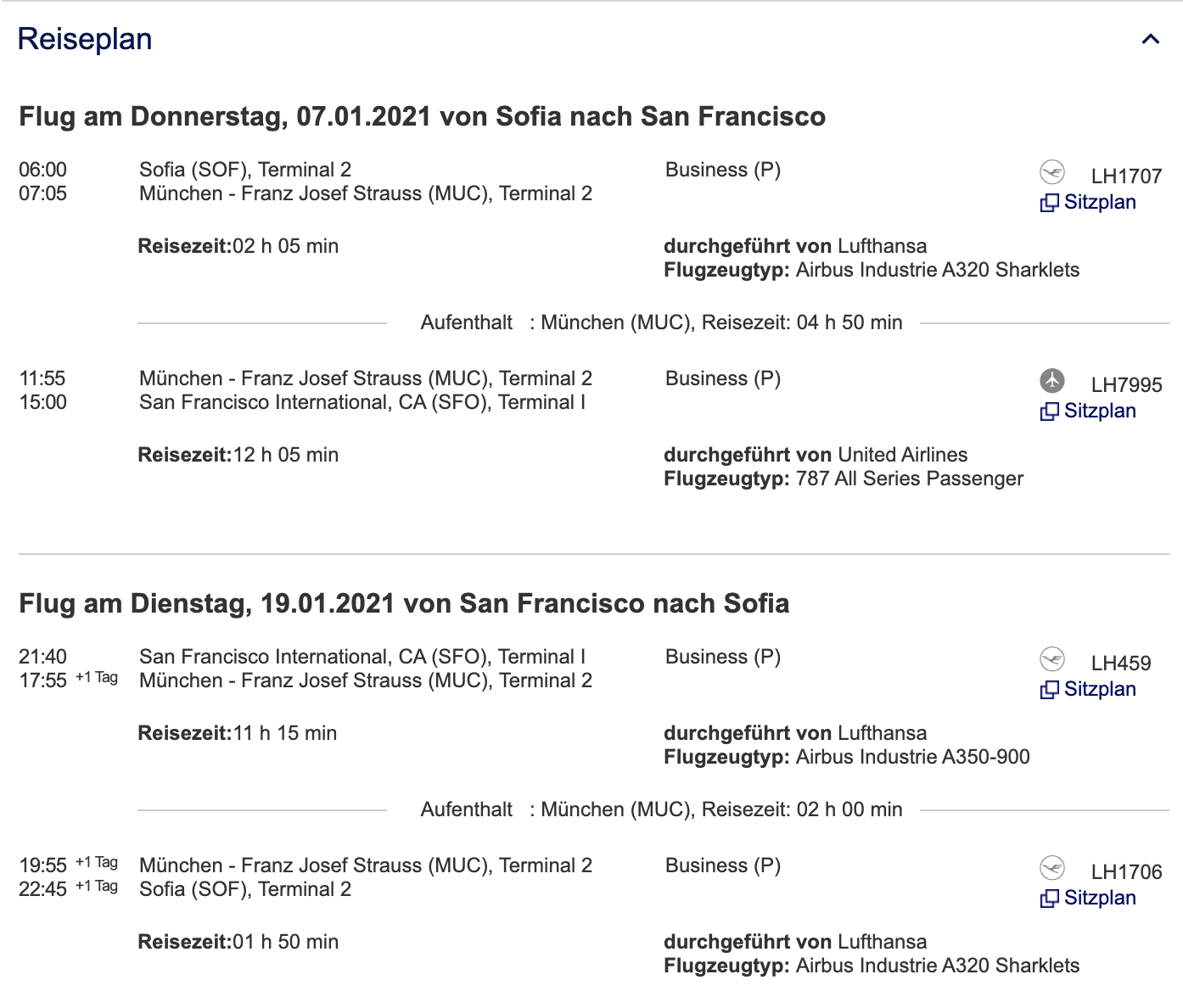1183x1008 pixels.
Task: Click the Lufthansa crane icon for LH459
Action: pyautogui.click(x=1052, y=658)
